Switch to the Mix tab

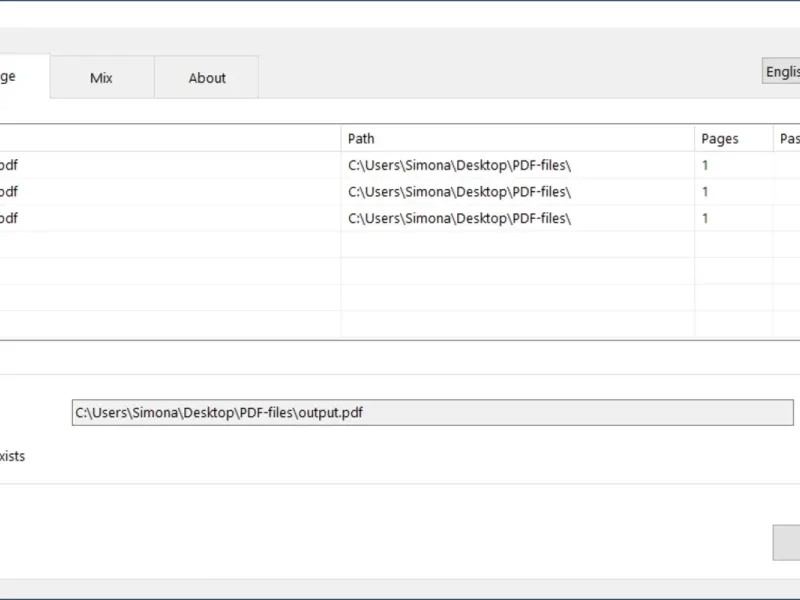(101, 78)
